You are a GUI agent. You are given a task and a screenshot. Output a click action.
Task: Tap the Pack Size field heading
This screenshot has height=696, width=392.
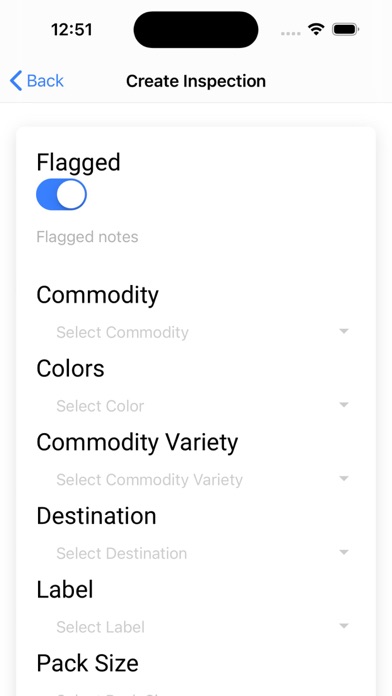(x=87, y=663)
